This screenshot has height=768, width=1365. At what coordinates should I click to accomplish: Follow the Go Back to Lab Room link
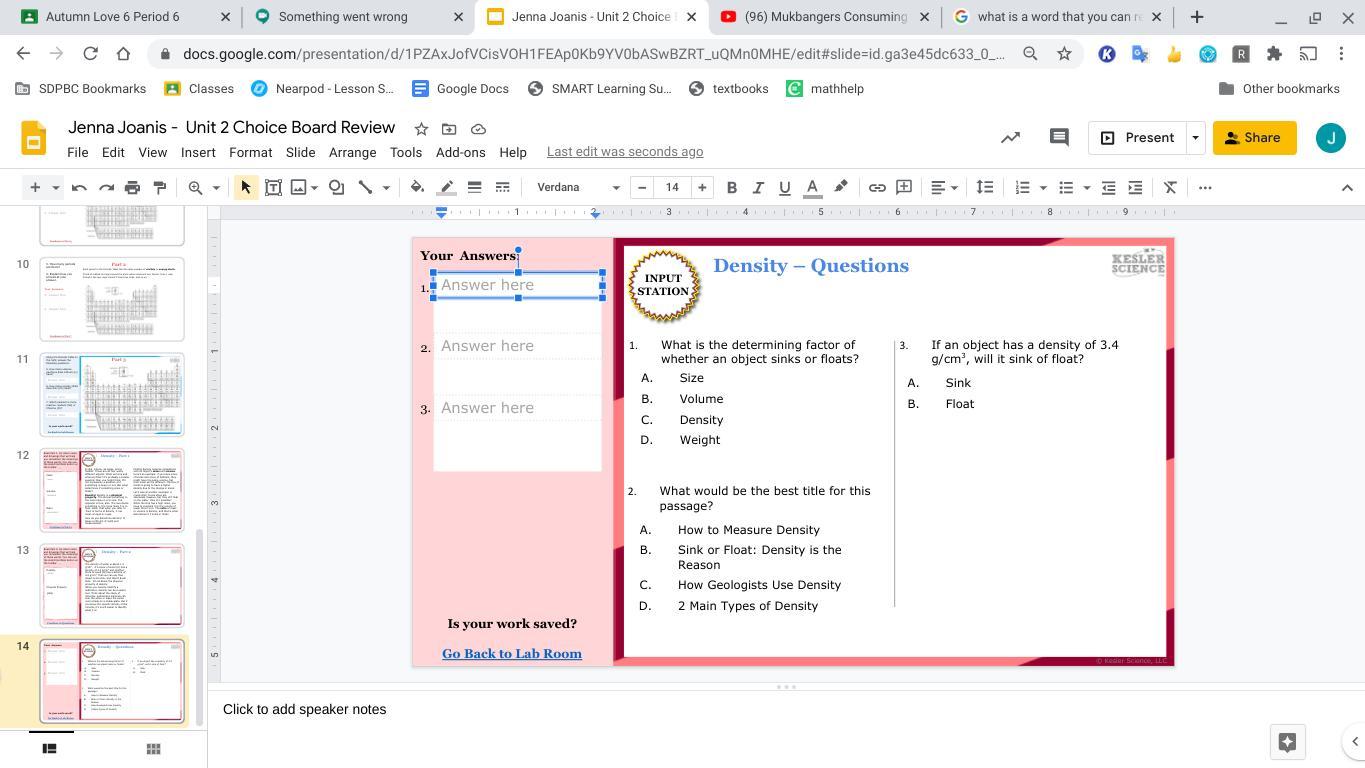pyautogui.click(x=512, y=654)
